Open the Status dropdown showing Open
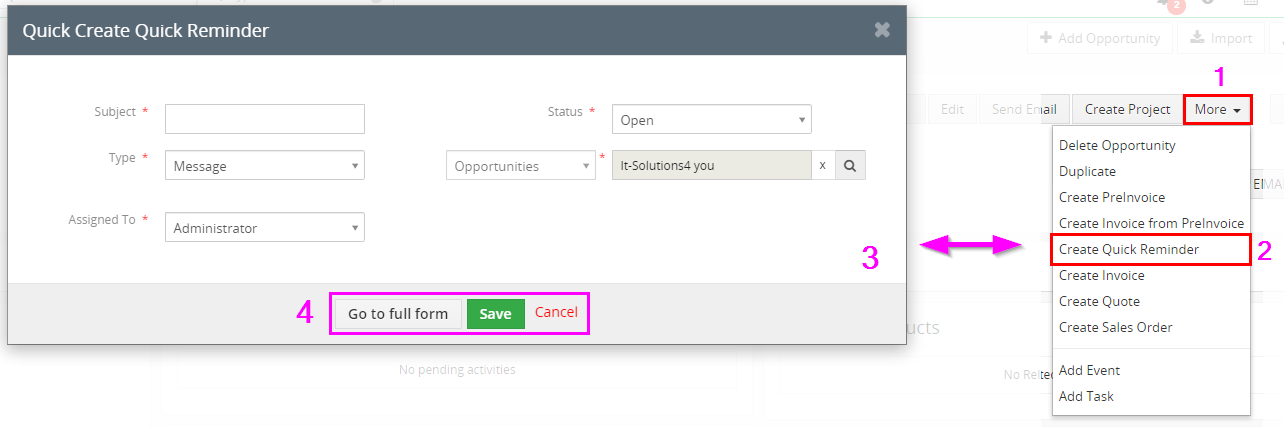This screenshot has width=1284, height=428. [x=711, y=120]
